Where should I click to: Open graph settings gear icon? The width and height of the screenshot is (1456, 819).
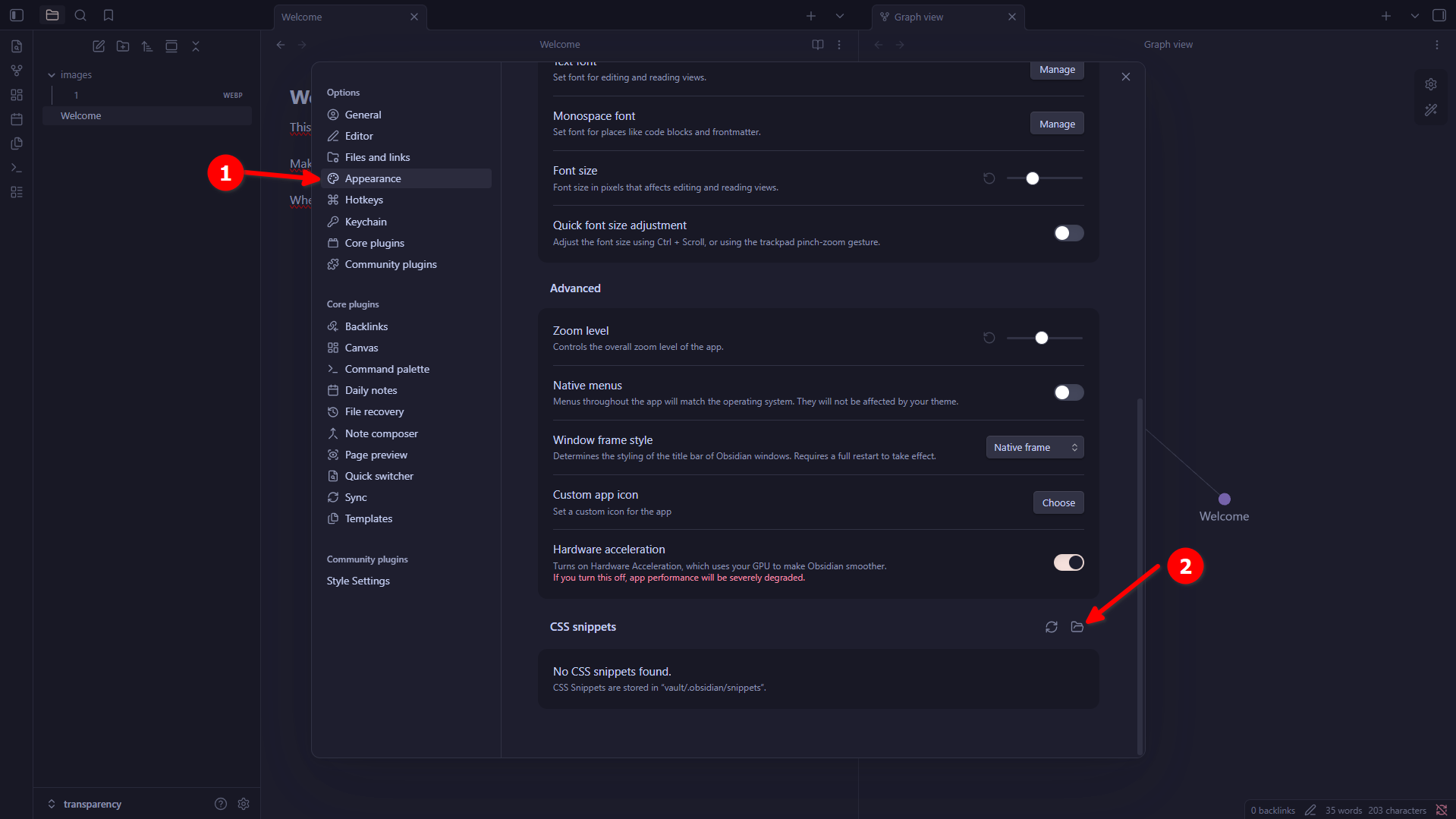pyautogui.click(x=1430, y=84)
